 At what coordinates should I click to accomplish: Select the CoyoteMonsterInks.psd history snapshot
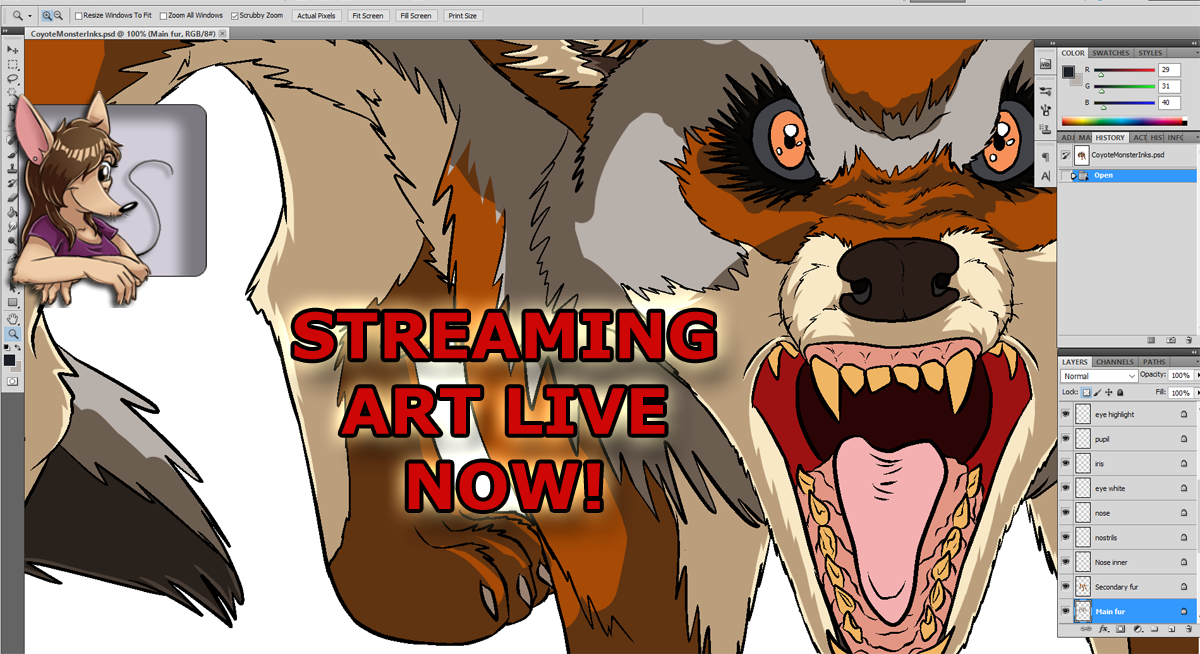1128,155
